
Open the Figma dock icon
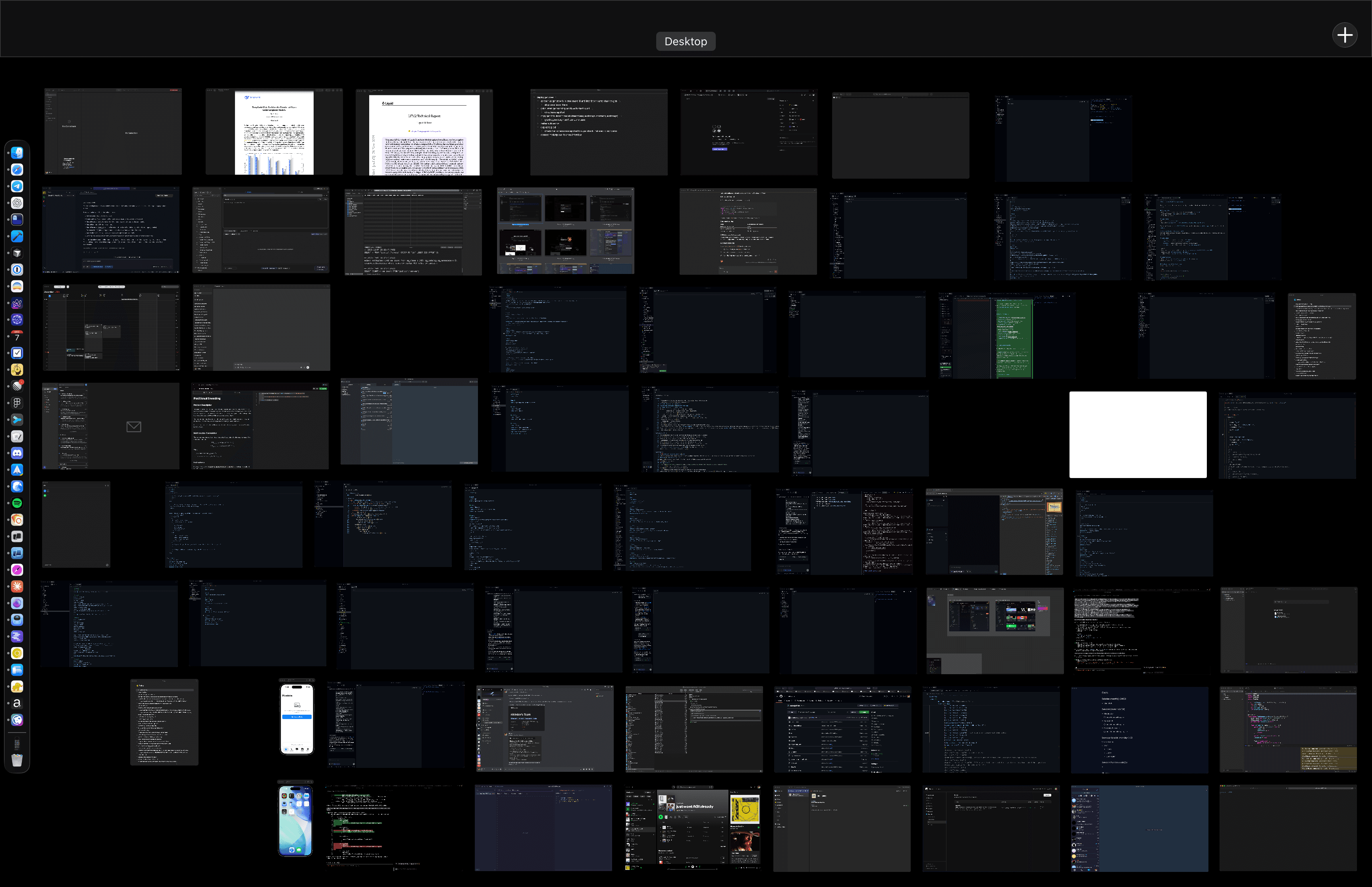[x=17, y=403]
